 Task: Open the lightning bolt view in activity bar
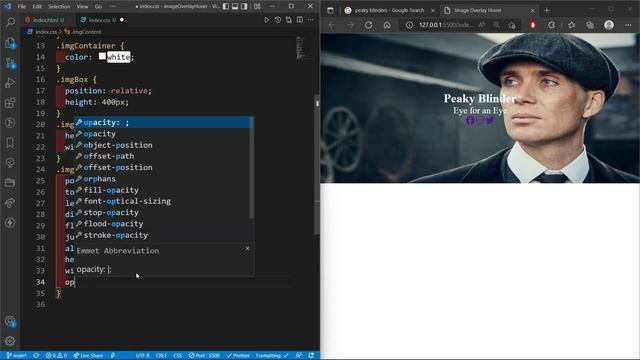[x=10, y=222]
